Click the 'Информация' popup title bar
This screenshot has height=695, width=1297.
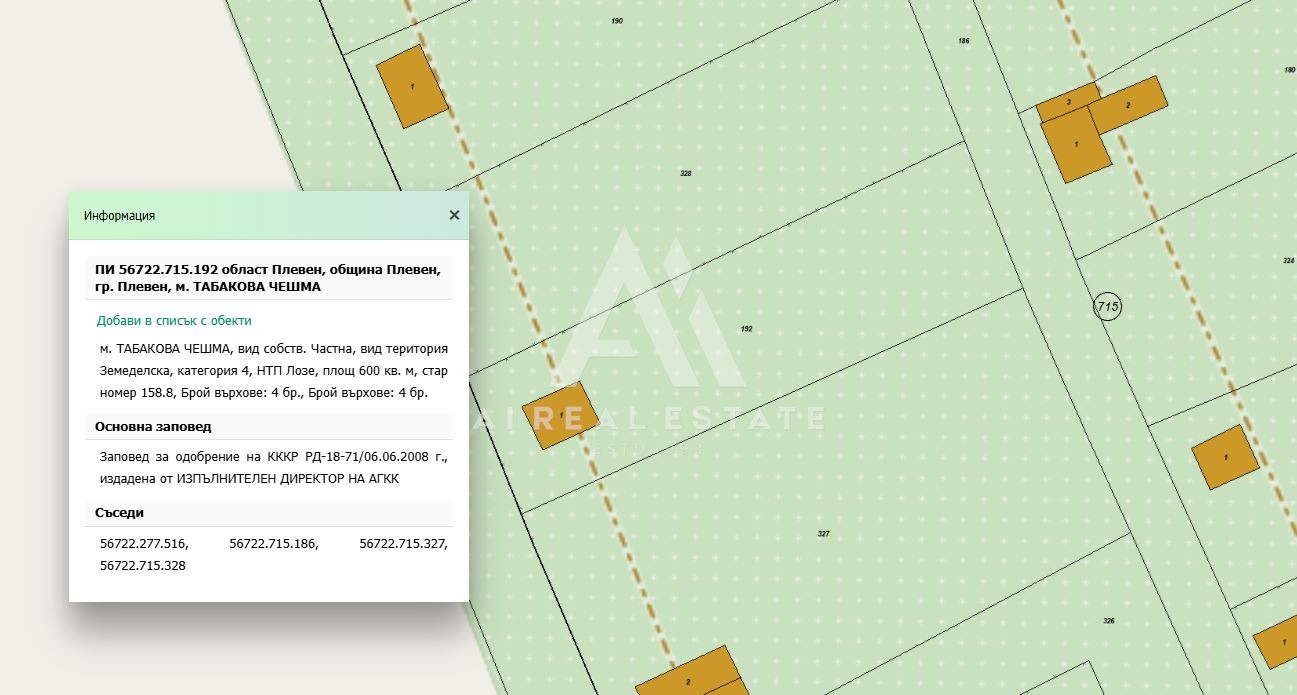(250, 215)
